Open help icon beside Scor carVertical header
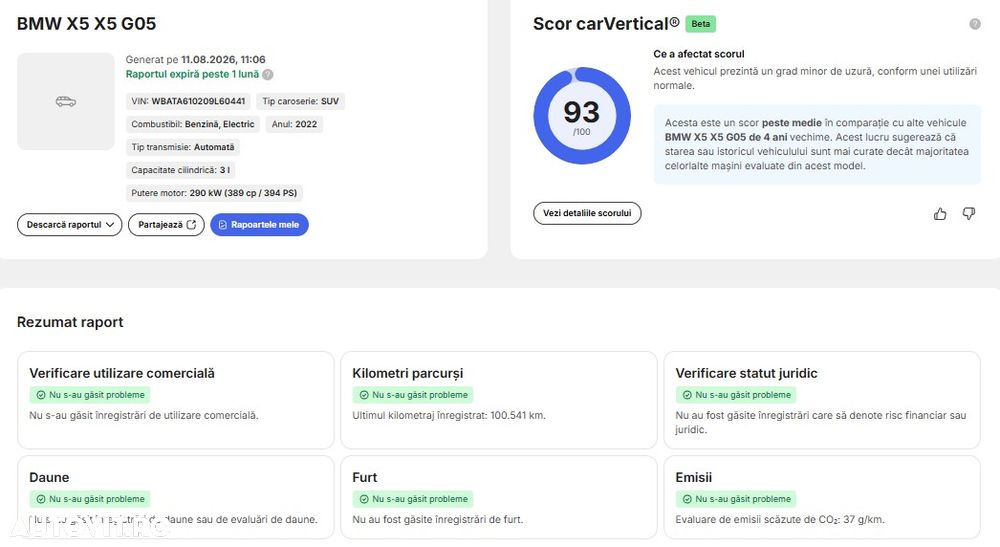 pos(975,24)
